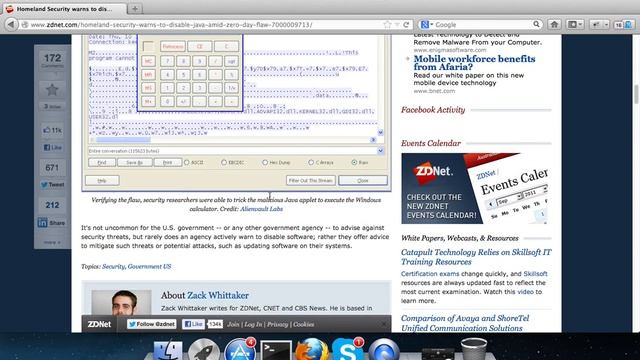Open Skype from the Dock

[x=347, y=350]
